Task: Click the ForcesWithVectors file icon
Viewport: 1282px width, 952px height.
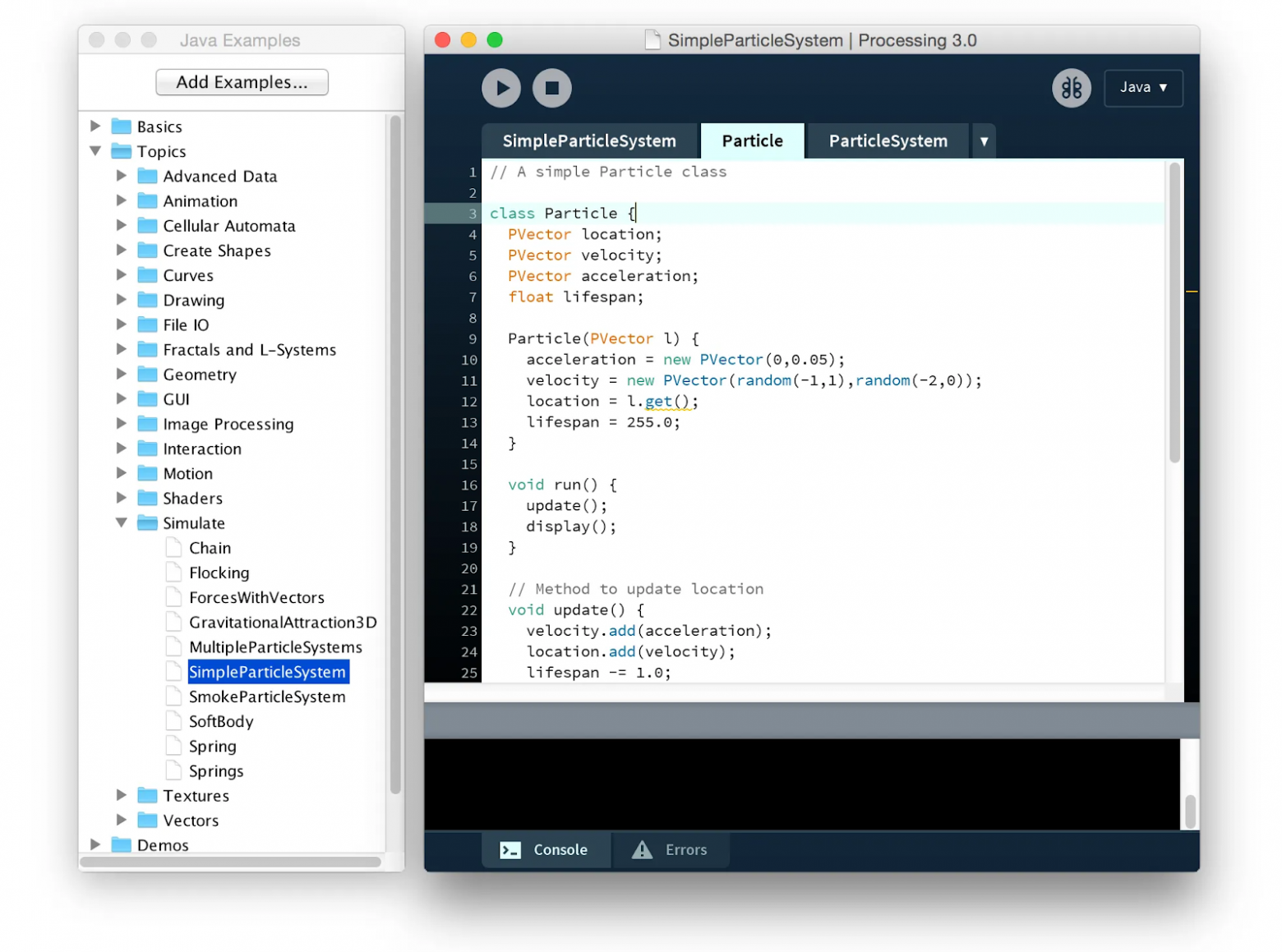Action: (x=173, y=596)
